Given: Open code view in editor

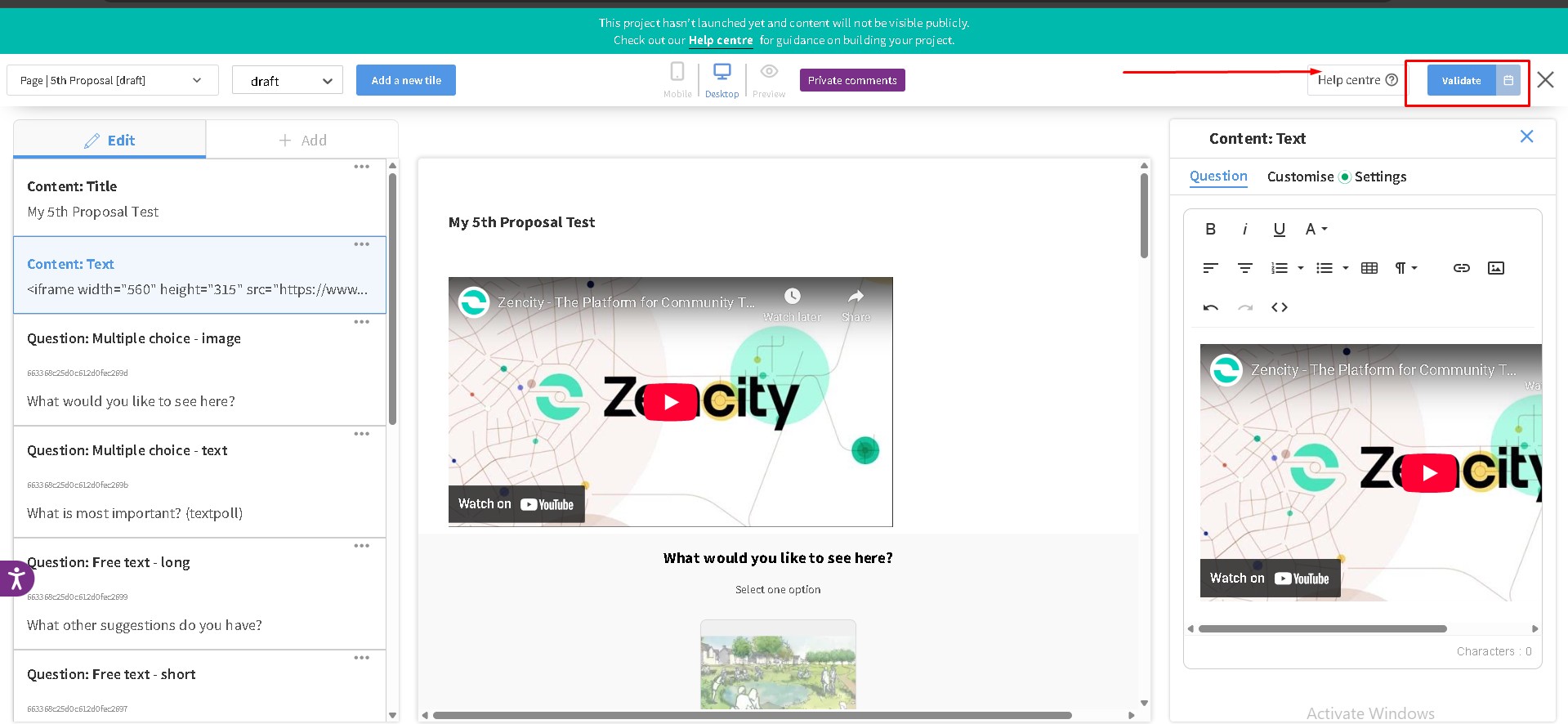Looking at the screenshot, I should 1279,307.
